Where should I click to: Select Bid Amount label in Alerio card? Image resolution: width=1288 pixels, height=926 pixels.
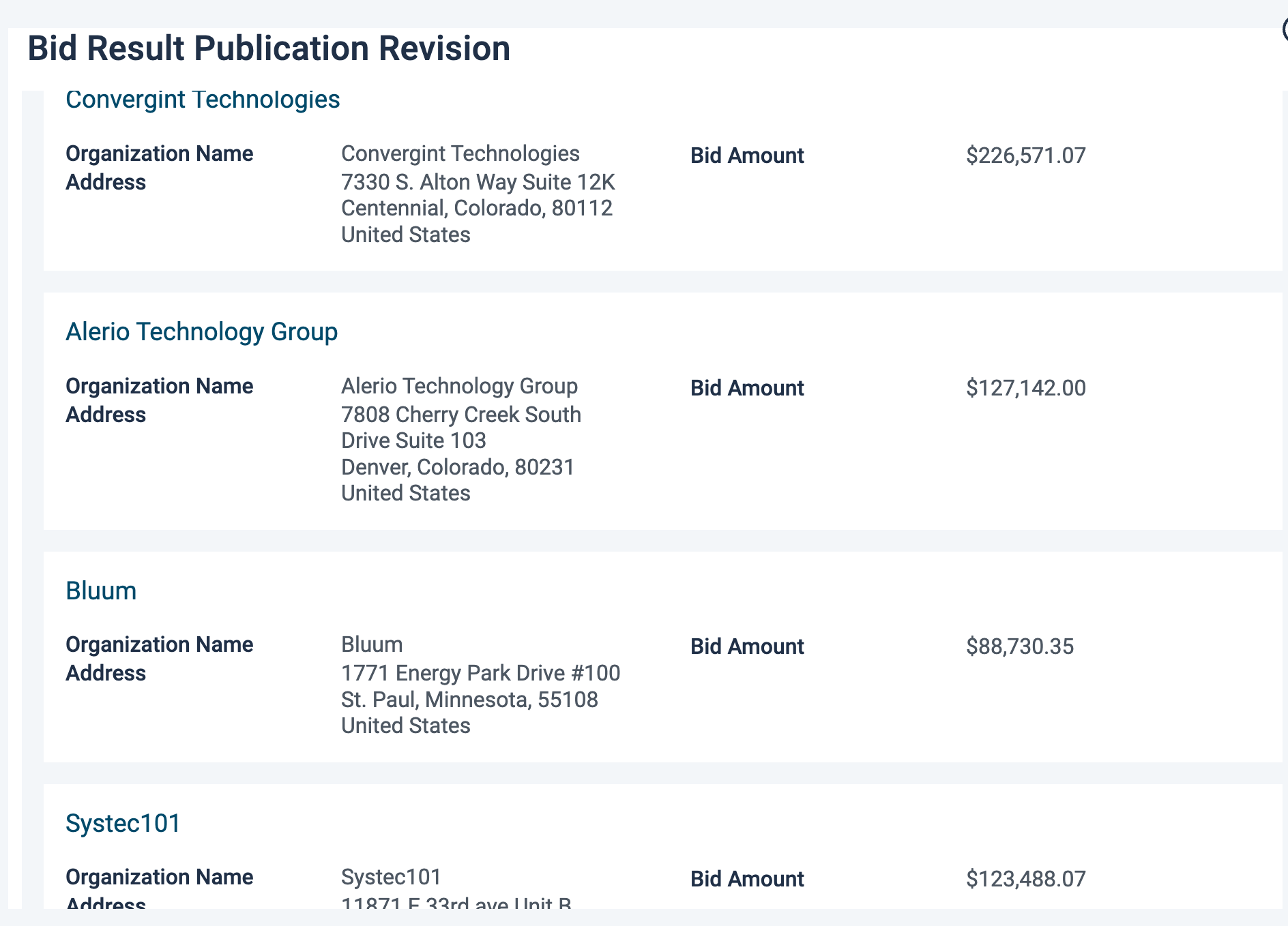coord(747,388)
